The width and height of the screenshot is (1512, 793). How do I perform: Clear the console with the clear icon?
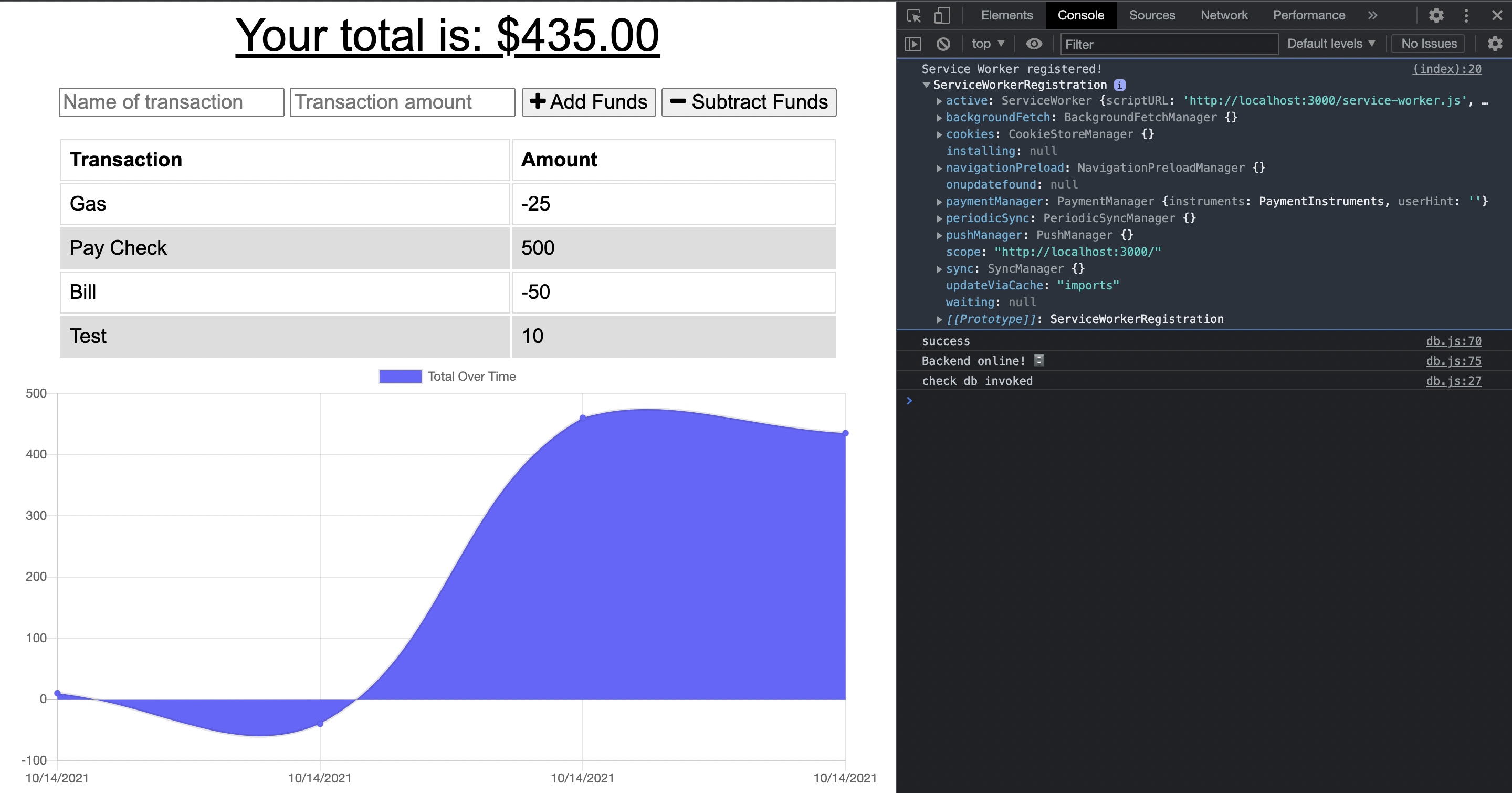pos(943,44)
